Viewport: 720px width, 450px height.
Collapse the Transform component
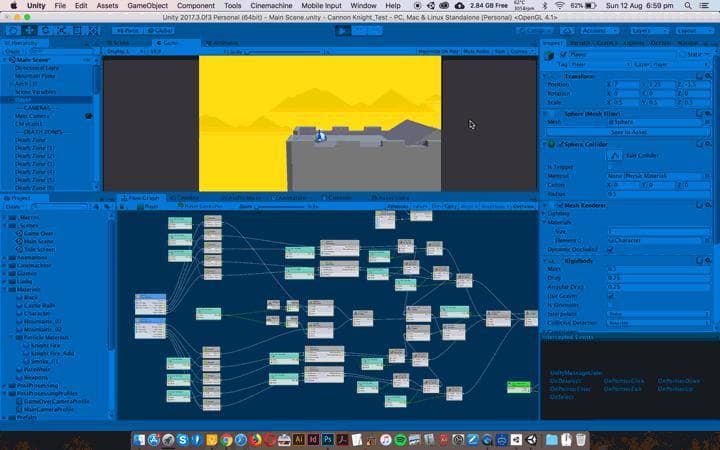545,76
